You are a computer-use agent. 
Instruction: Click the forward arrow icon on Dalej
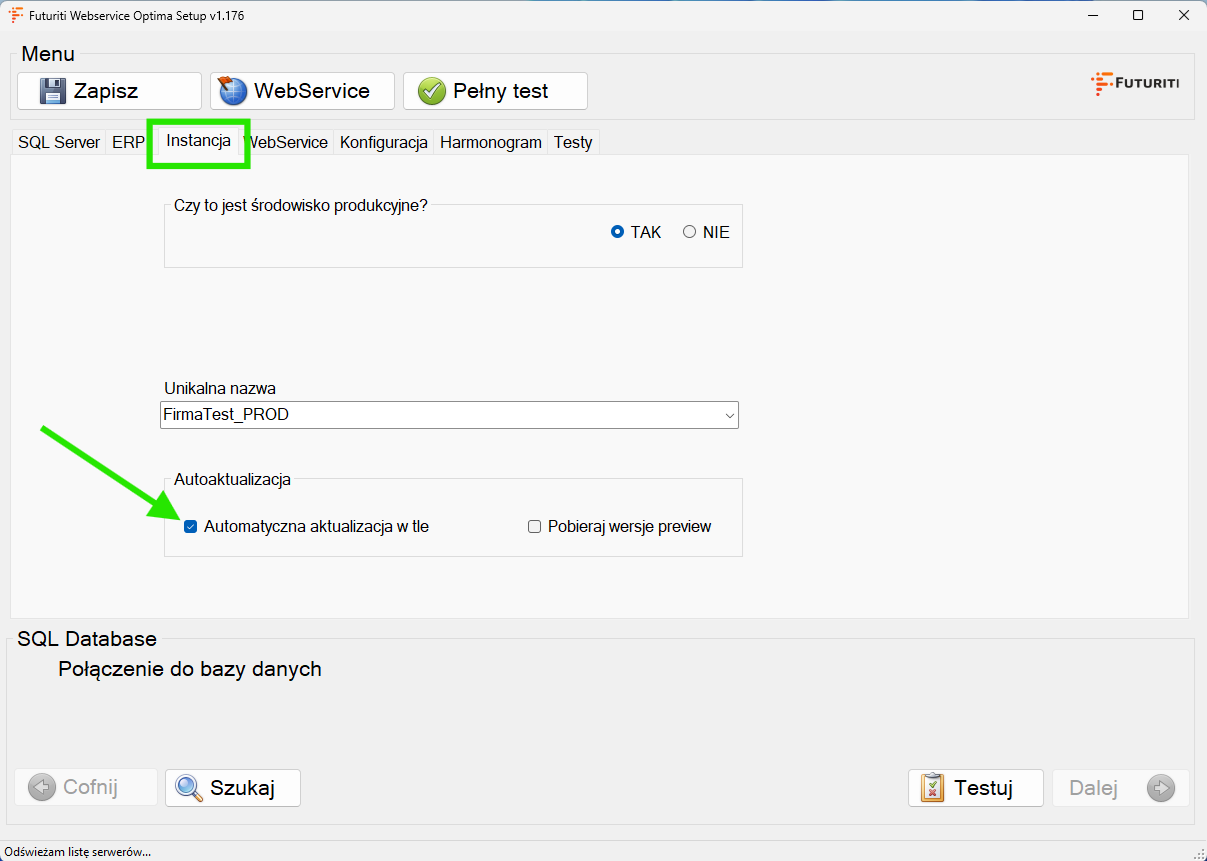(x=1160, y=788)
